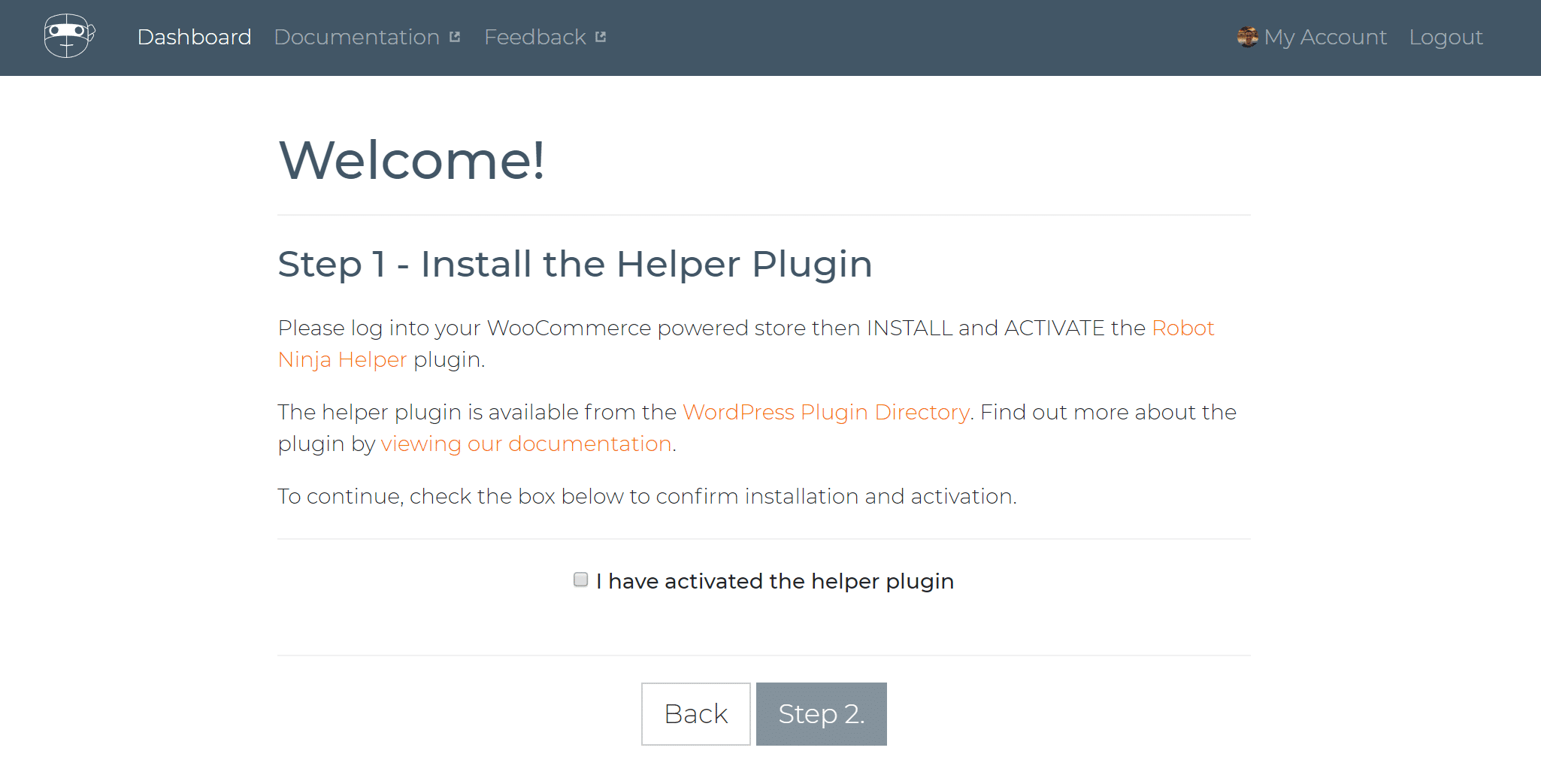The height and width of the screenshot is (784, 1541).
Task: Proceed with the Step 2. button
Action: [x=822, y=714]
